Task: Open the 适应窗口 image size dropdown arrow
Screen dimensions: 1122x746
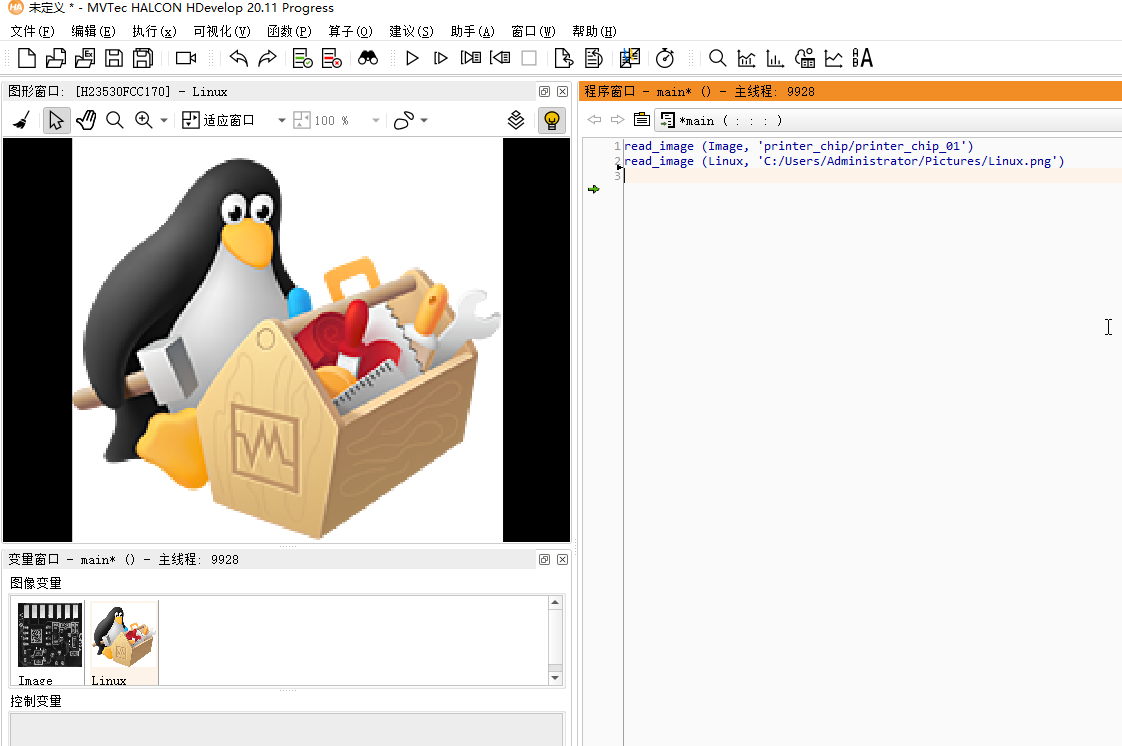Action: [281, 120]
